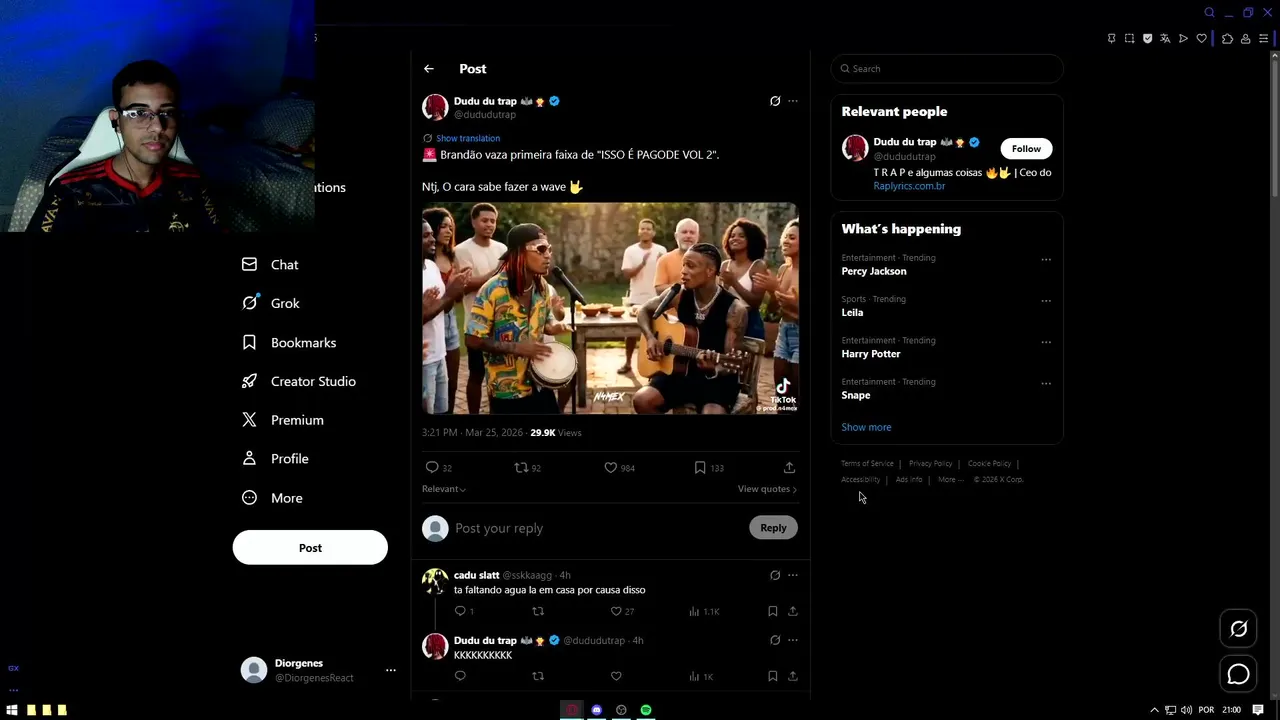Open Spotify from the taskbar

pyautogui.click(x=646, y=710)
